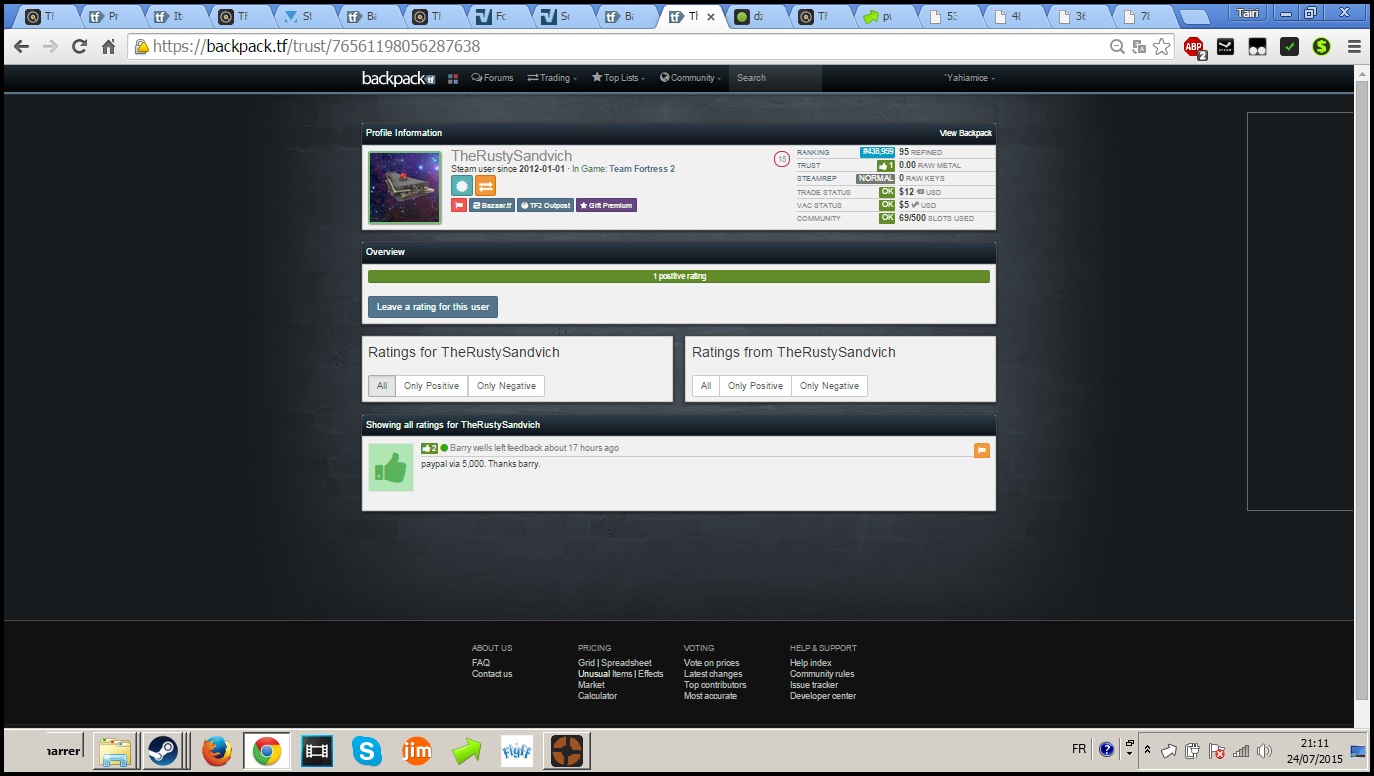
Task: Click the grid squares icon beside backpack.tf logo
Action: coord(453,78)
